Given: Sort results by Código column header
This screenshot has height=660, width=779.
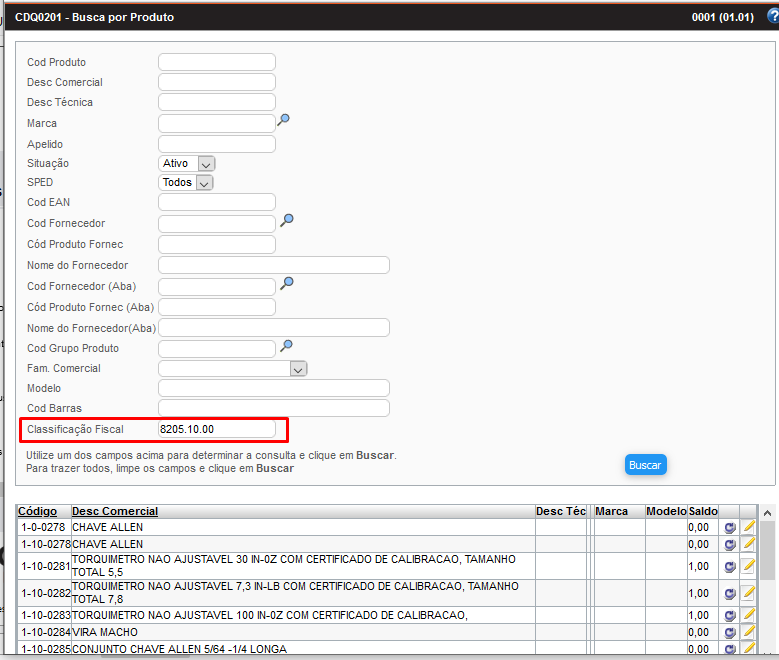Looking at the screenshot, I should (37, 512).
